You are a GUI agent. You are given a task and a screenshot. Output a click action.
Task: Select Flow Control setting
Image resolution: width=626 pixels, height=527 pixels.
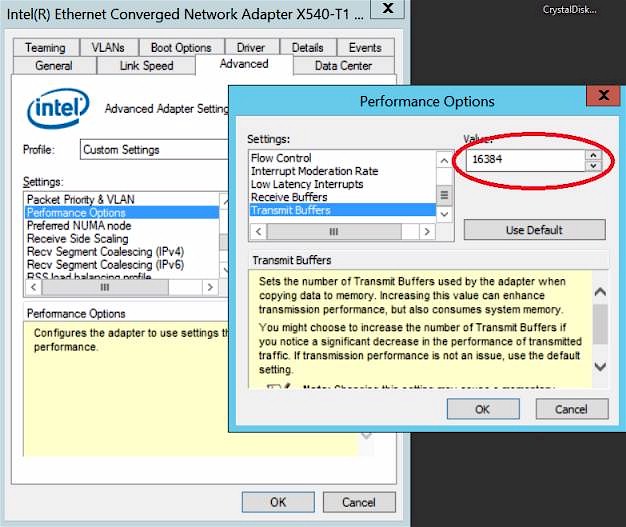point(343,158)
